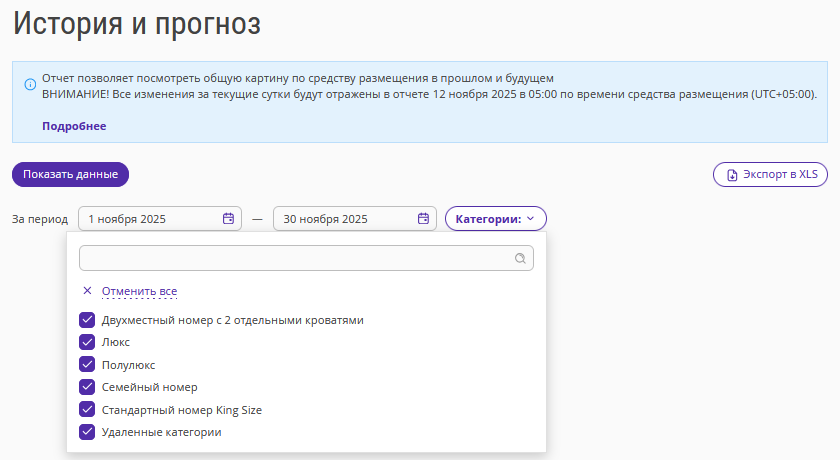Click the Отменить все link
The height and width of the screenshot is (460, 840).
139,291
